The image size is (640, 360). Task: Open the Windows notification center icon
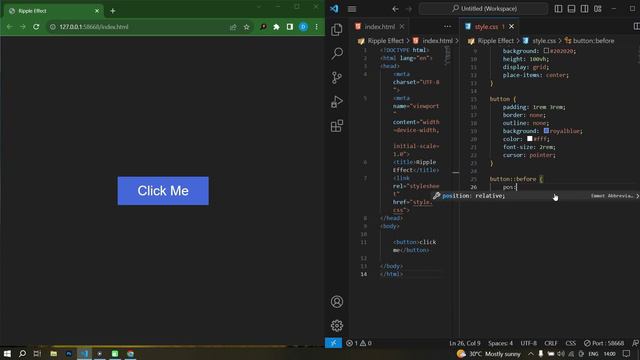pyautogui.click(x=627, y=353)
